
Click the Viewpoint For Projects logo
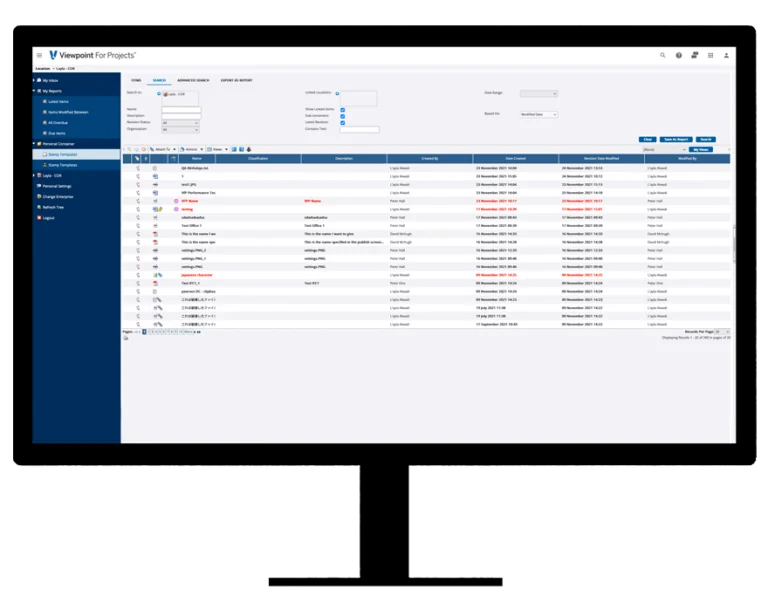click(93, 55)
